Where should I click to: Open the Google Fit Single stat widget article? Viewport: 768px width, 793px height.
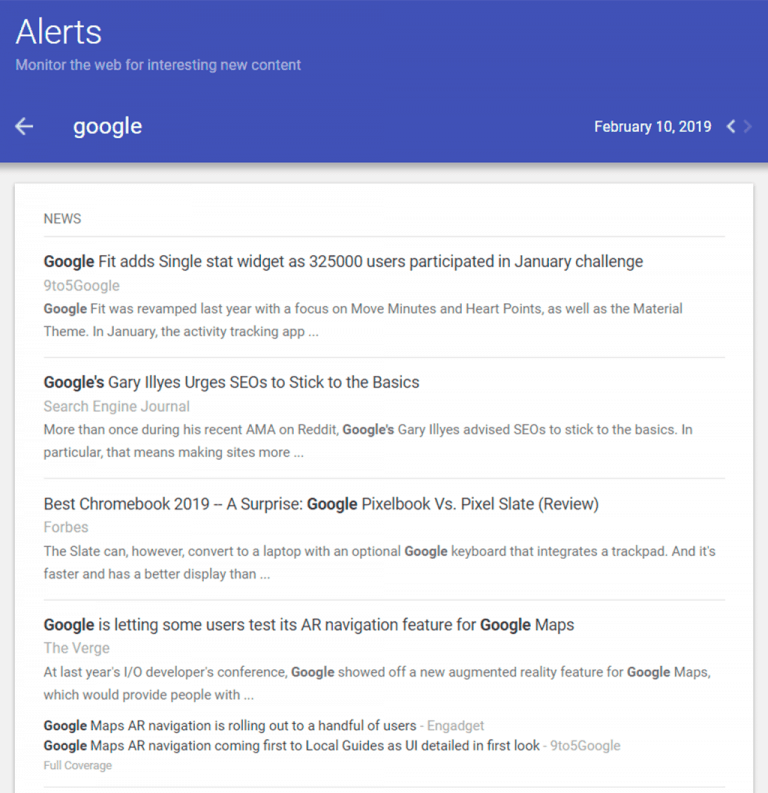343,261
